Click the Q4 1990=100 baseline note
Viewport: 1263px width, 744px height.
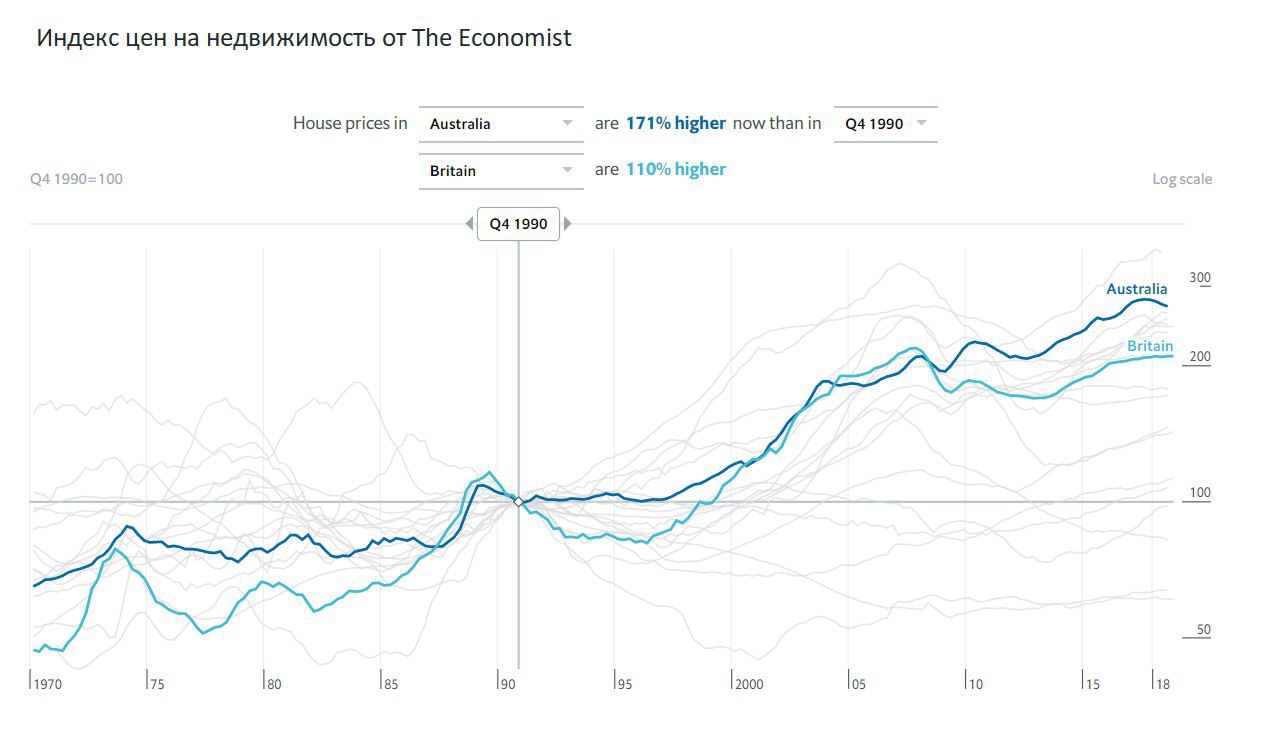coord(77,179)
